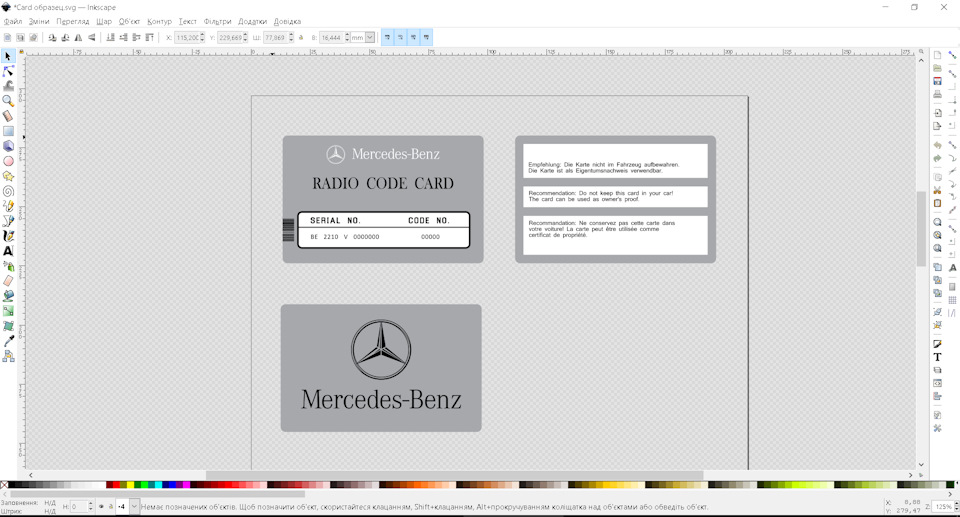Select the Spiral tool

click(8, 191)
